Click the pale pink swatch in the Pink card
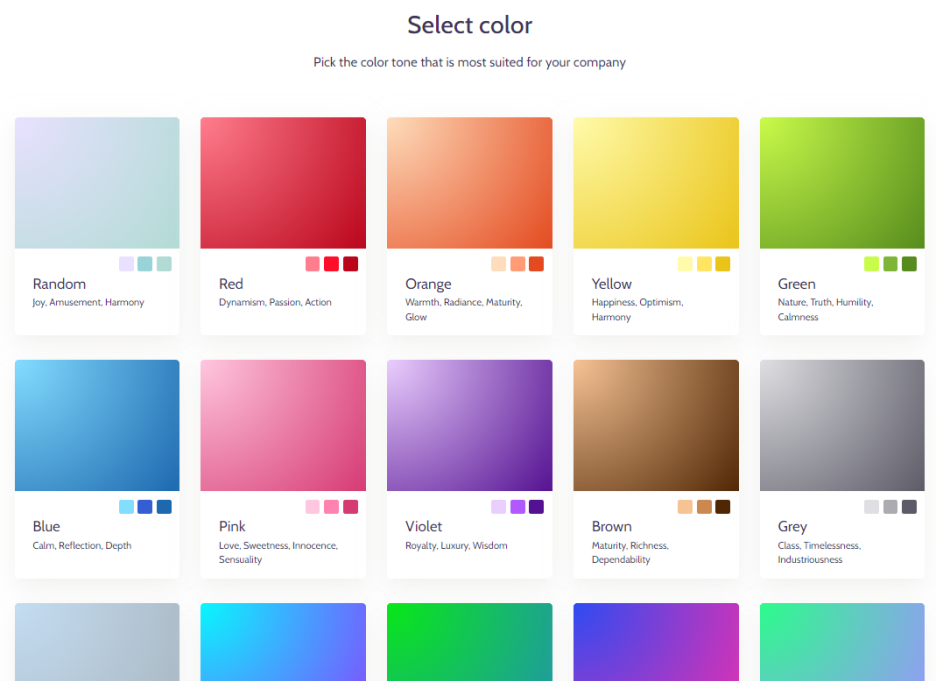 (x=312, y=507)
